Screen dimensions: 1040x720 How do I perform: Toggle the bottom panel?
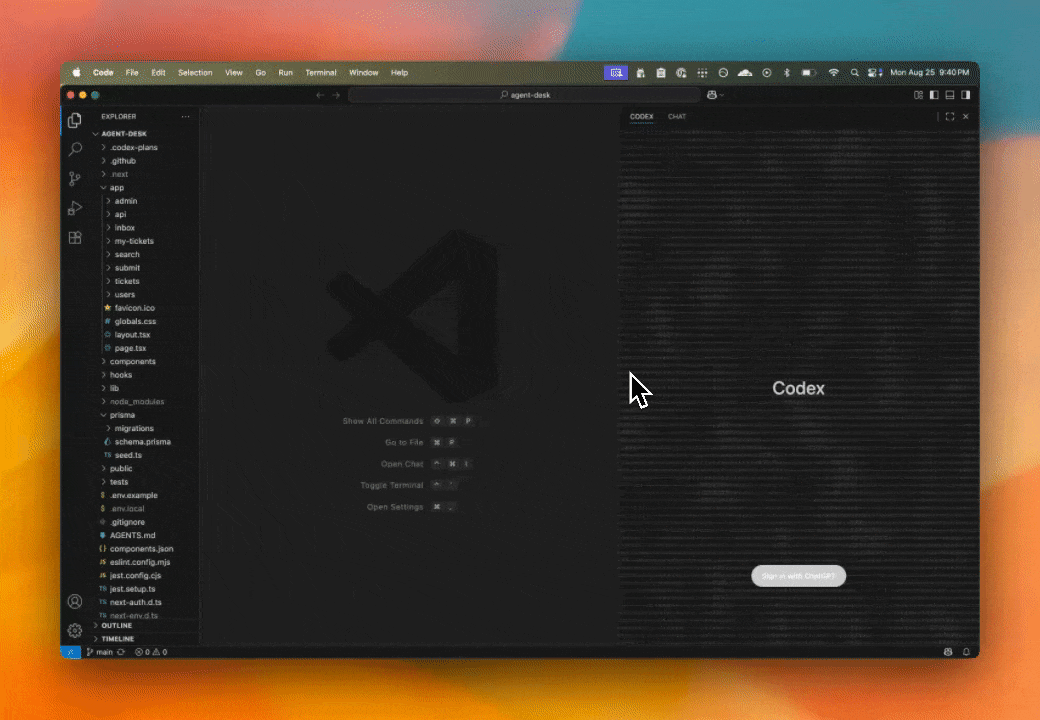[x=950, y=95]
